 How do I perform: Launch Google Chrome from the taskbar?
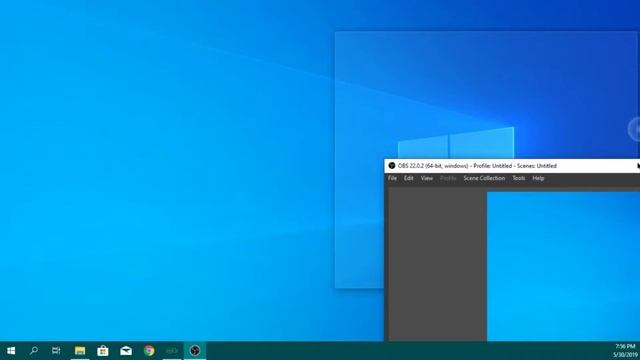pyautogui.click(x=149, y=351)
